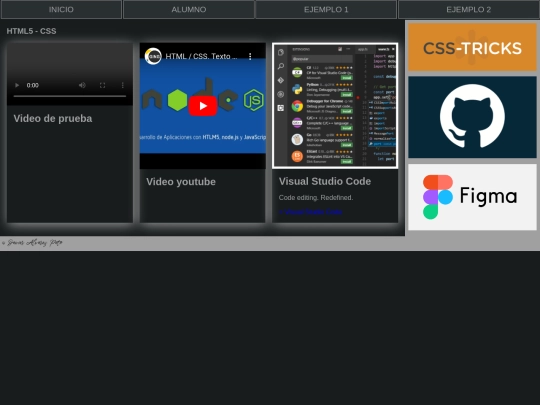Open the YouTube title 'HTML / CSS. Texto ...'
This screenshot has width=540, height=405.
click(x=201, y=56)
